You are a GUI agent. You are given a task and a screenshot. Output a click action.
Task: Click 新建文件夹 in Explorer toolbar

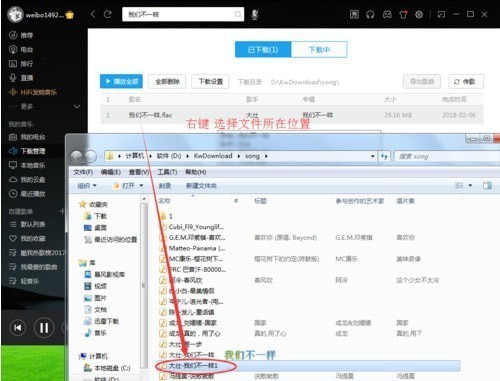tap(201, 186)
